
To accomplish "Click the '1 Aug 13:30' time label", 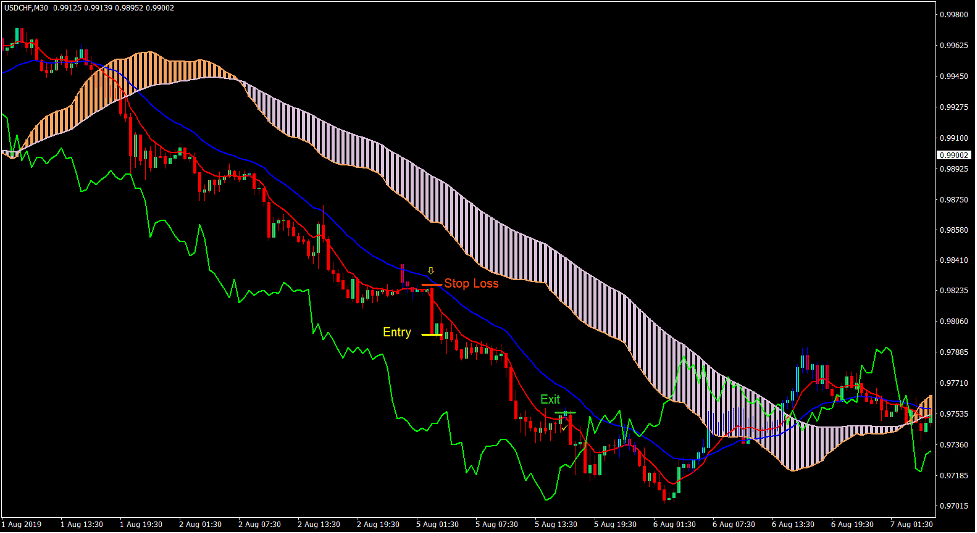I will (82, 524).
